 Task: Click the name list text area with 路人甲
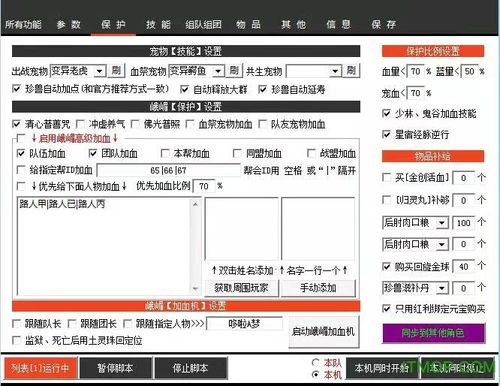[104, 246]
